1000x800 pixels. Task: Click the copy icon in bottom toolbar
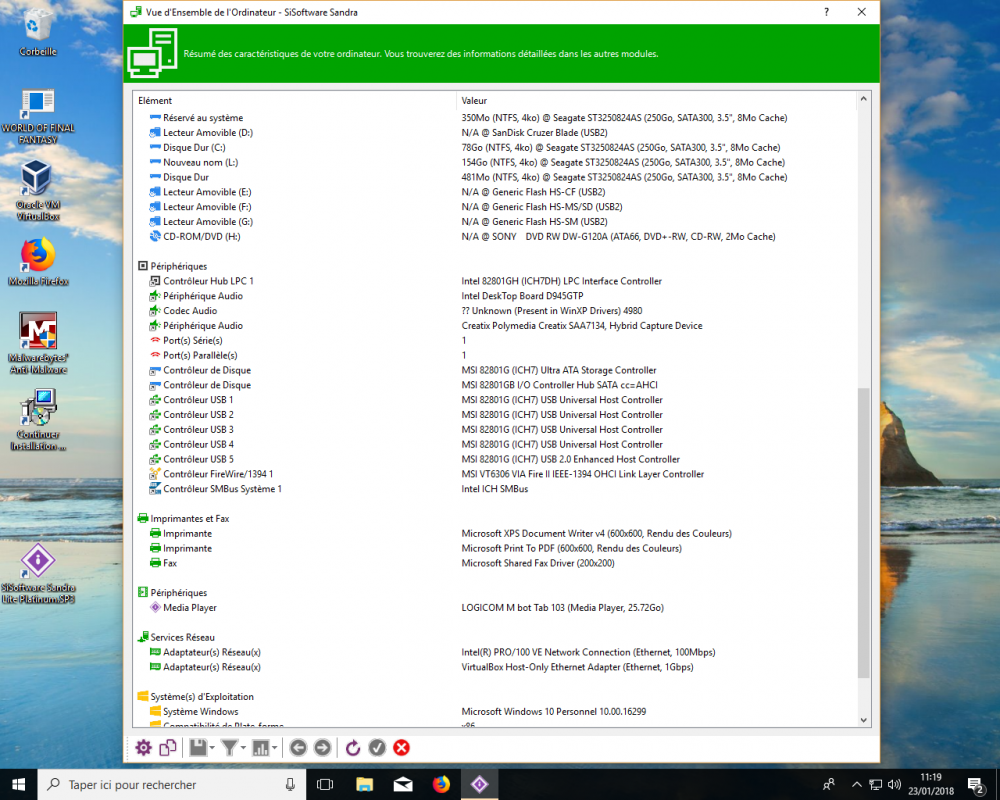[x=168, y=747]
